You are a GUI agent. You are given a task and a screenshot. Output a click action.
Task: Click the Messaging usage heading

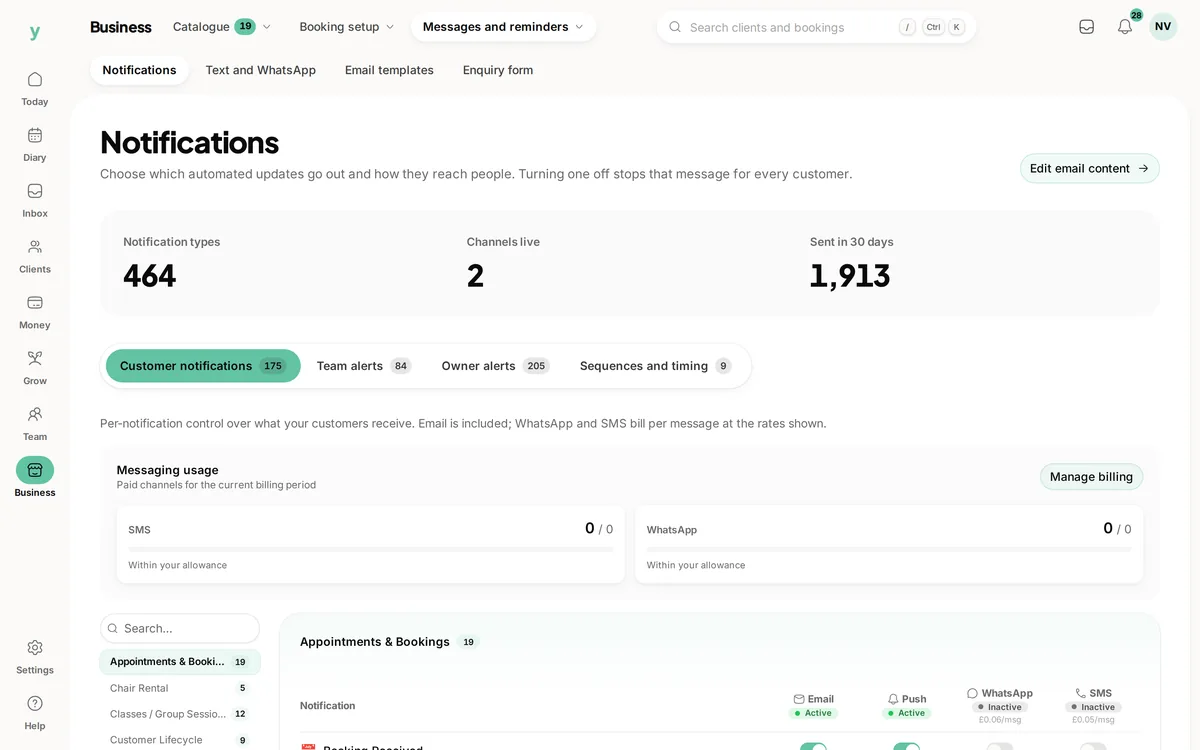(x=167, y=470)
